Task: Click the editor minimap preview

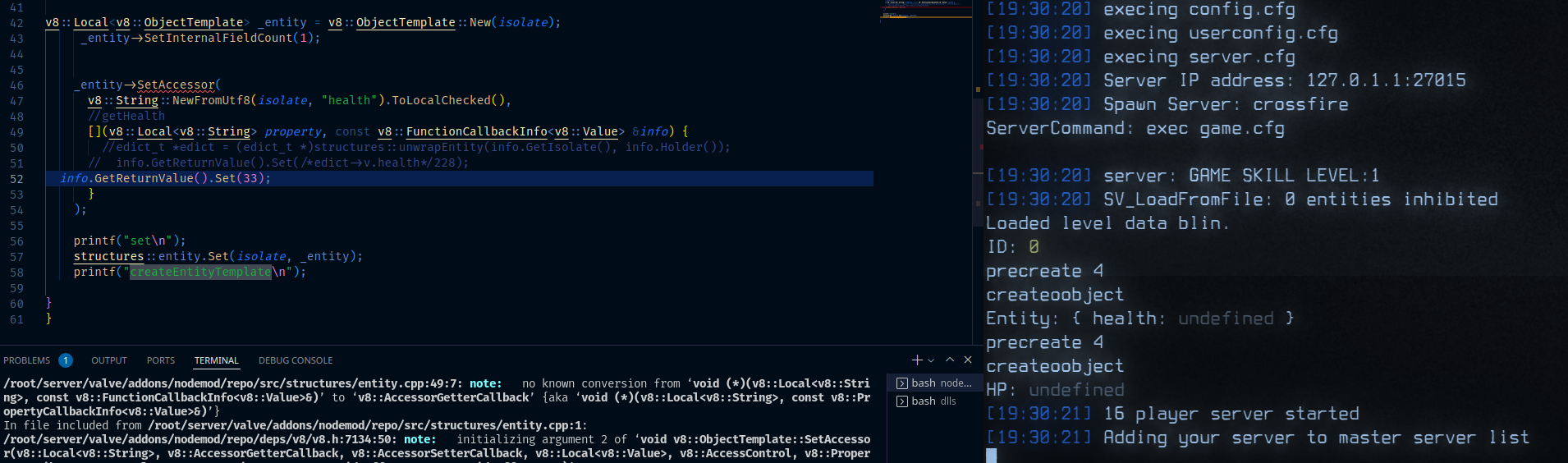Action: tap(925, 11)
